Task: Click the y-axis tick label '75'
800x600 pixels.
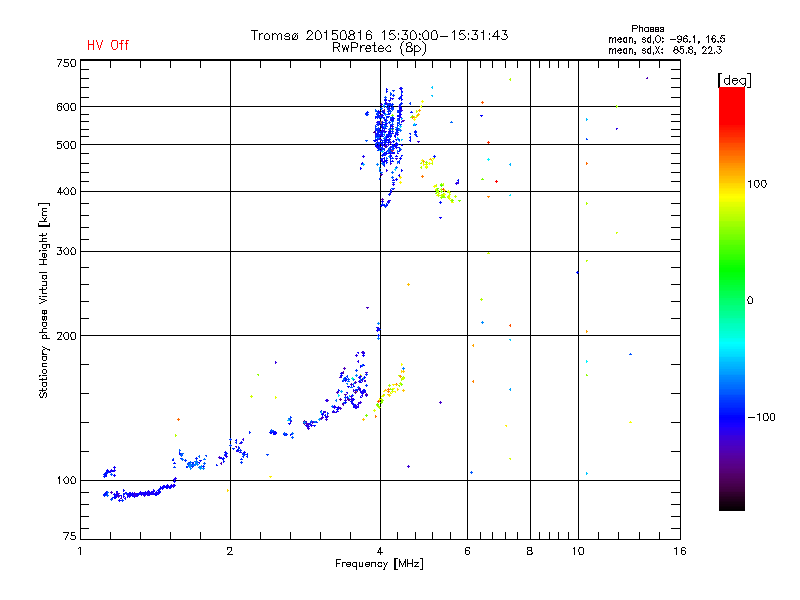Action: pyautogui.click(x=70, y=536)
